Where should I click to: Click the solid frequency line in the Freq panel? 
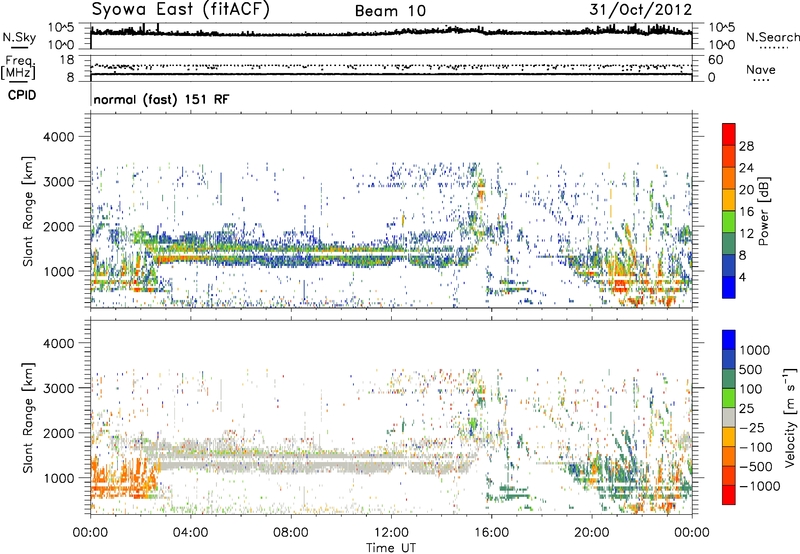tap(391, 74)
